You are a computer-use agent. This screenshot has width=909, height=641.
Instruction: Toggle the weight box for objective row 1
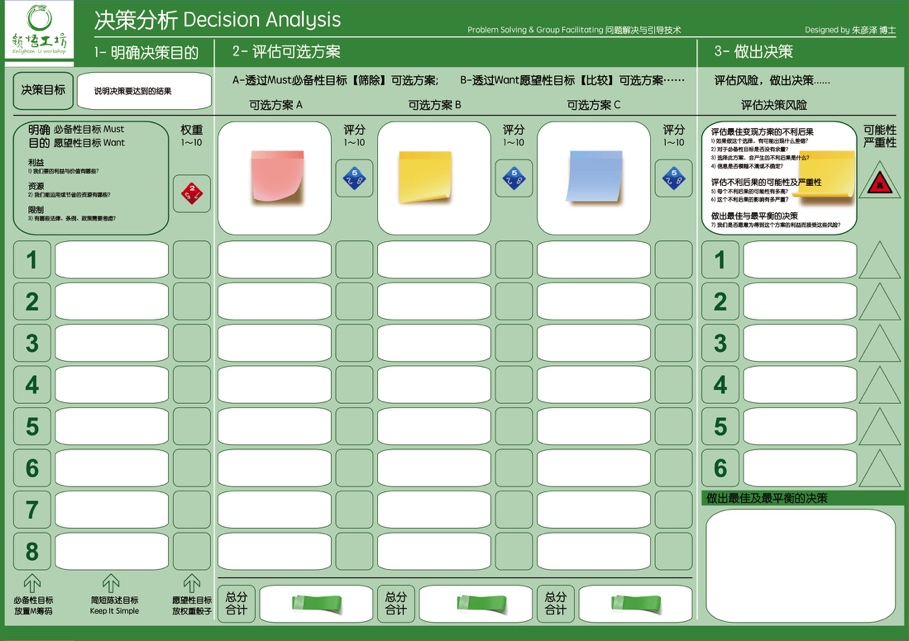(191, 260)
